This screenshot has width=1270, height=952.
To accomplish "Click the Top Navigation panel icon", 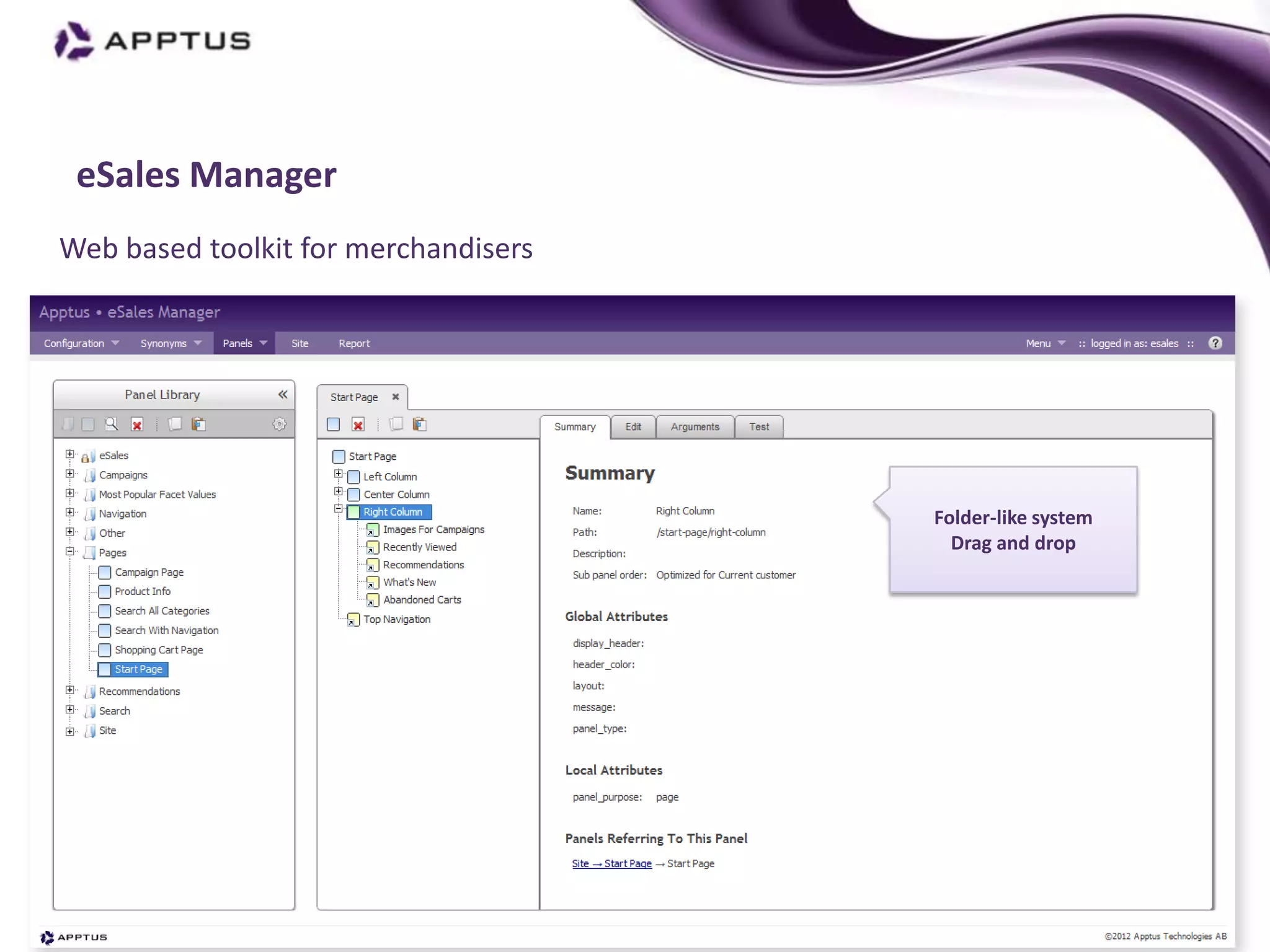I will click(353, 619).
